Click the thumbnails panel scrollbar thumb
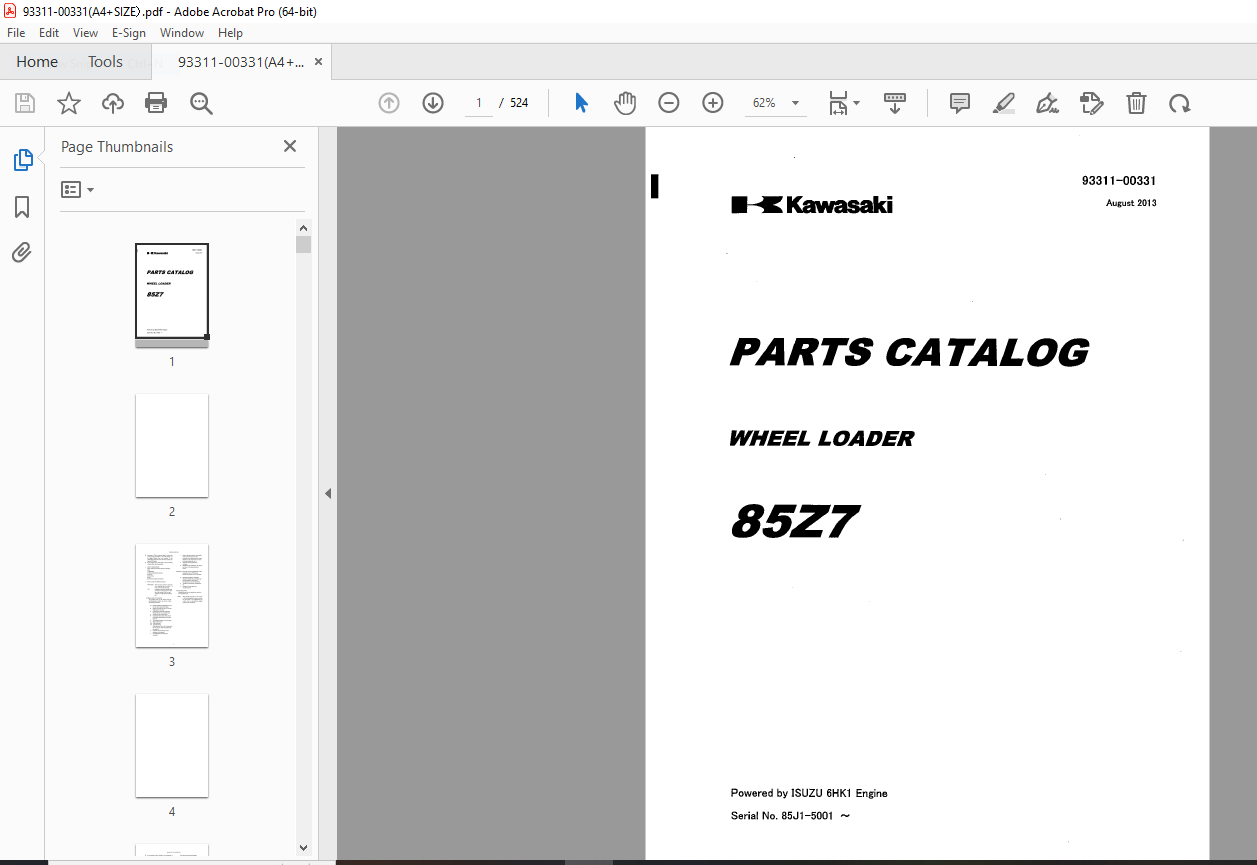Screen dimensions: 1257x865 304,244
